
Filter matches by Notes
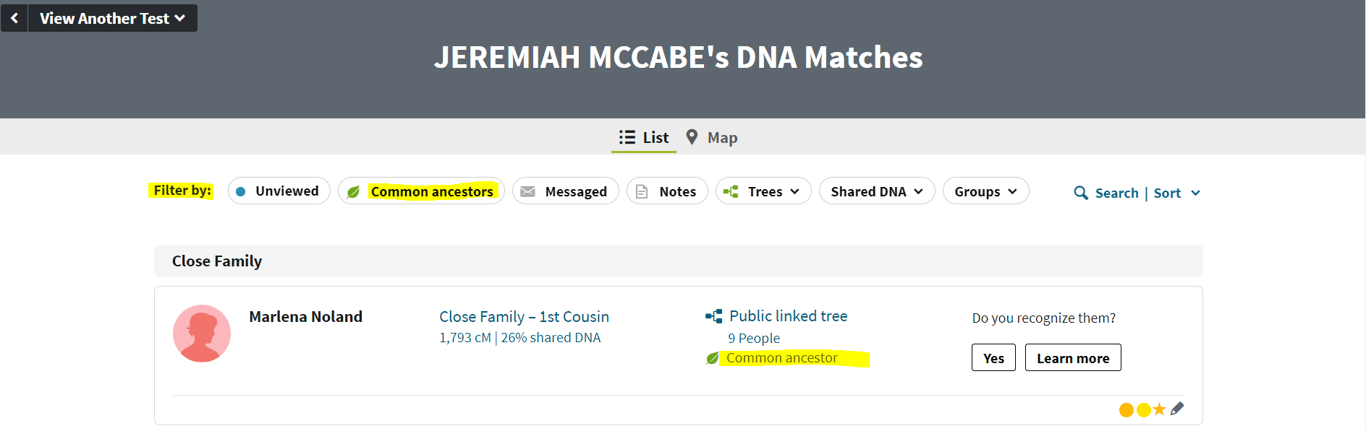667,191
